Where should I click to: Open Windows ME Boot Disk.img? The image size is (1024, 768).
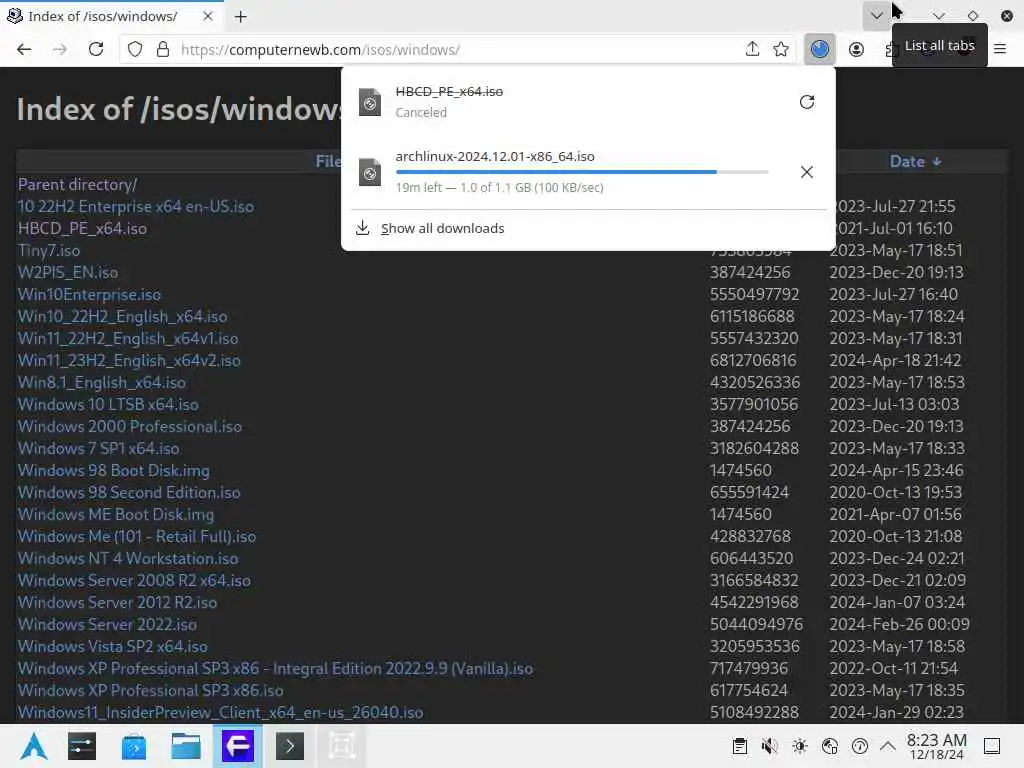coord(116,515)
